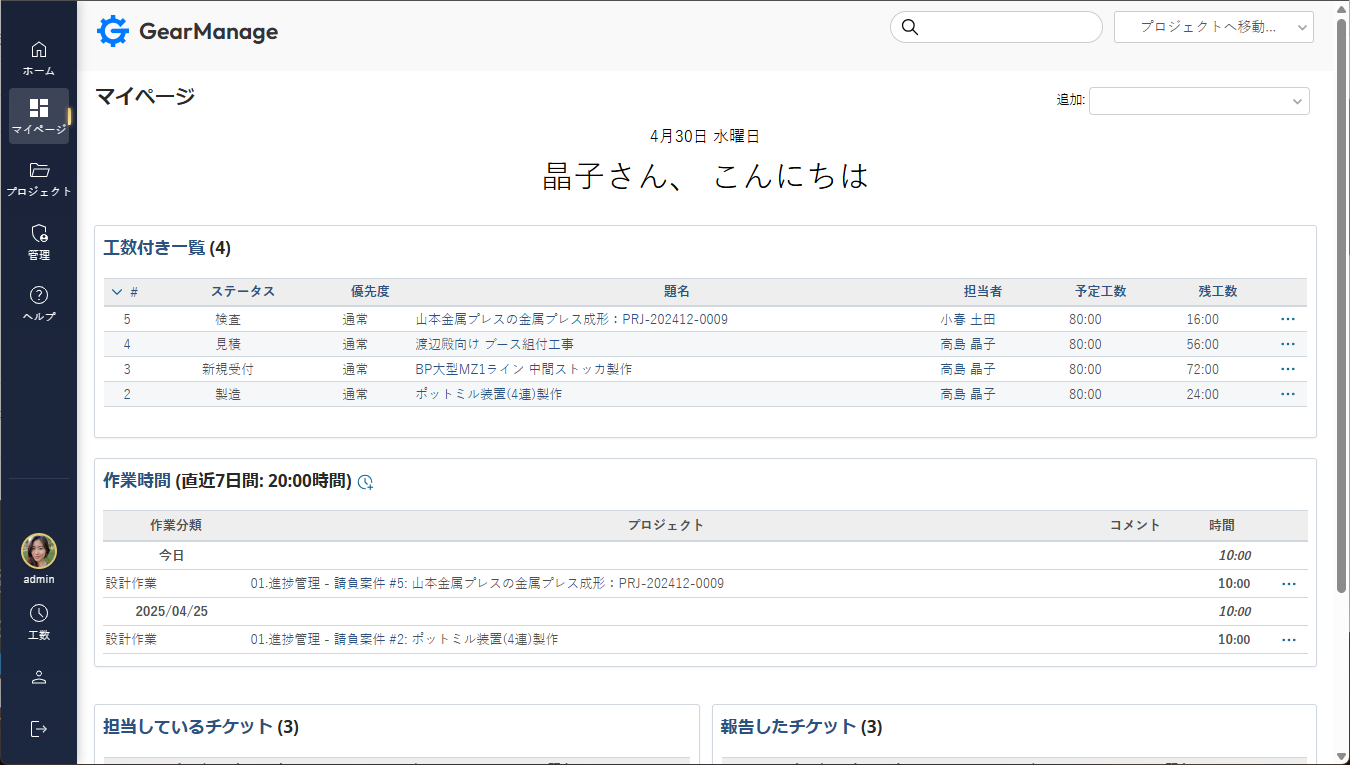Click the log time icon beside 作業時間
Viewport: 1350px width, 765px height.
click(x=366, y=482)
